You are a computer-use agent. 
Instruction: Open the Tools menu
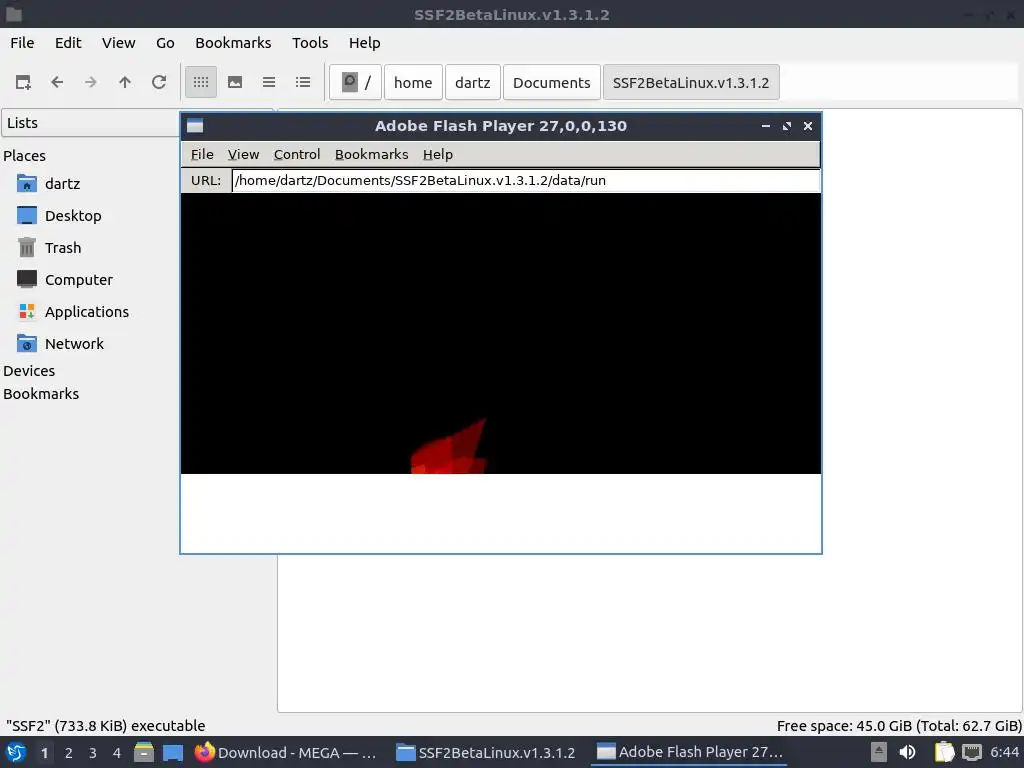tap(310, 43)
